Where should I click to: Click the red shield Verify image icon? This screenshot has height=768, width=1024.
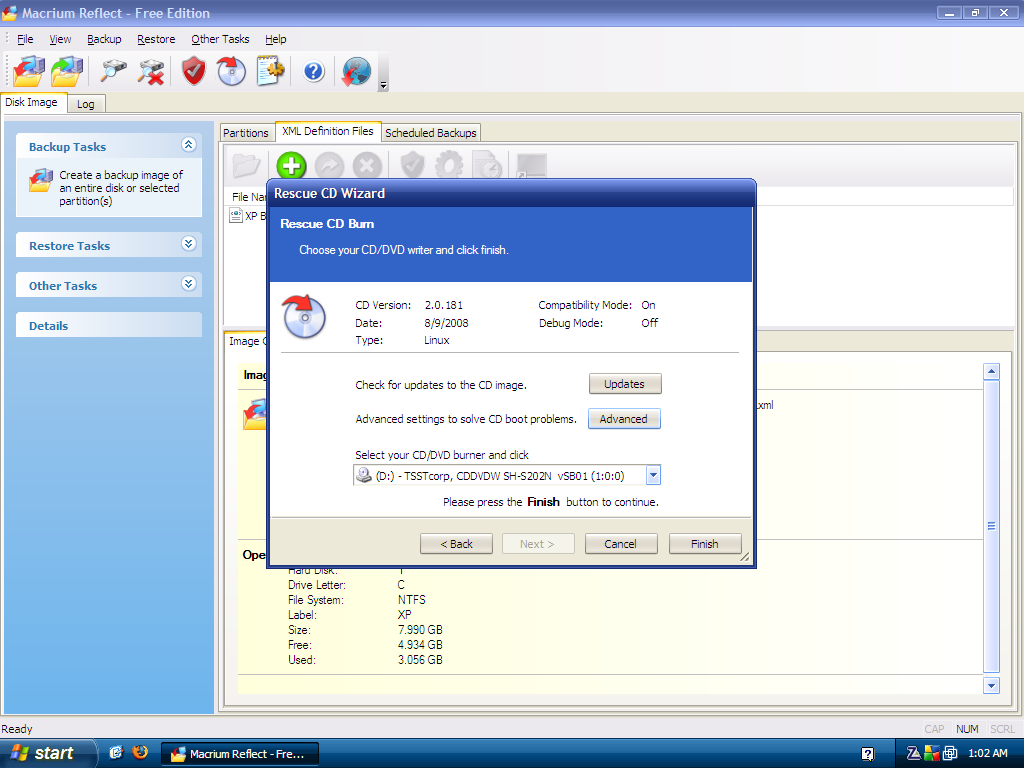[x=193, y=71]
